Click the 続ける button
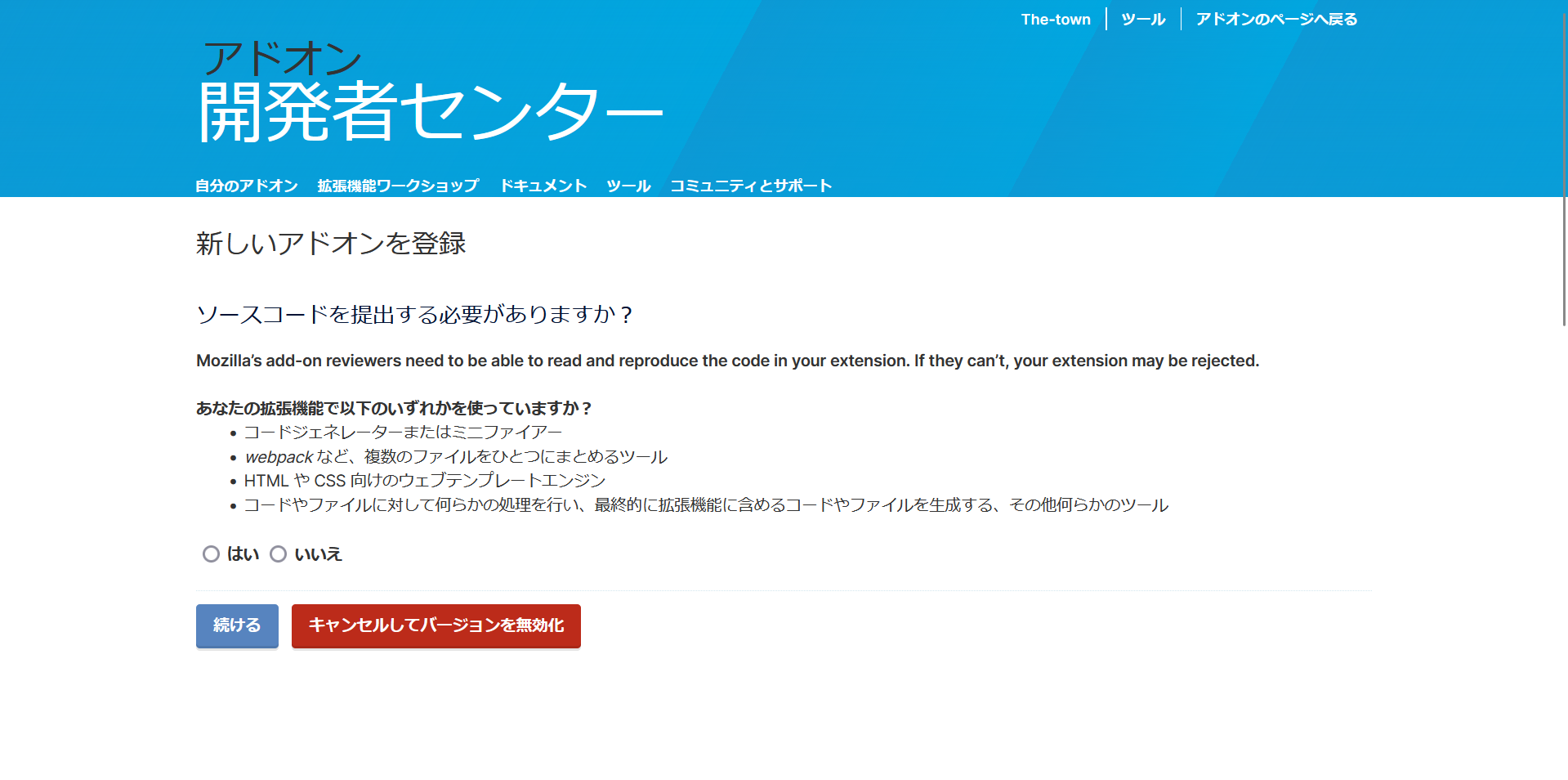 point(236,625)
